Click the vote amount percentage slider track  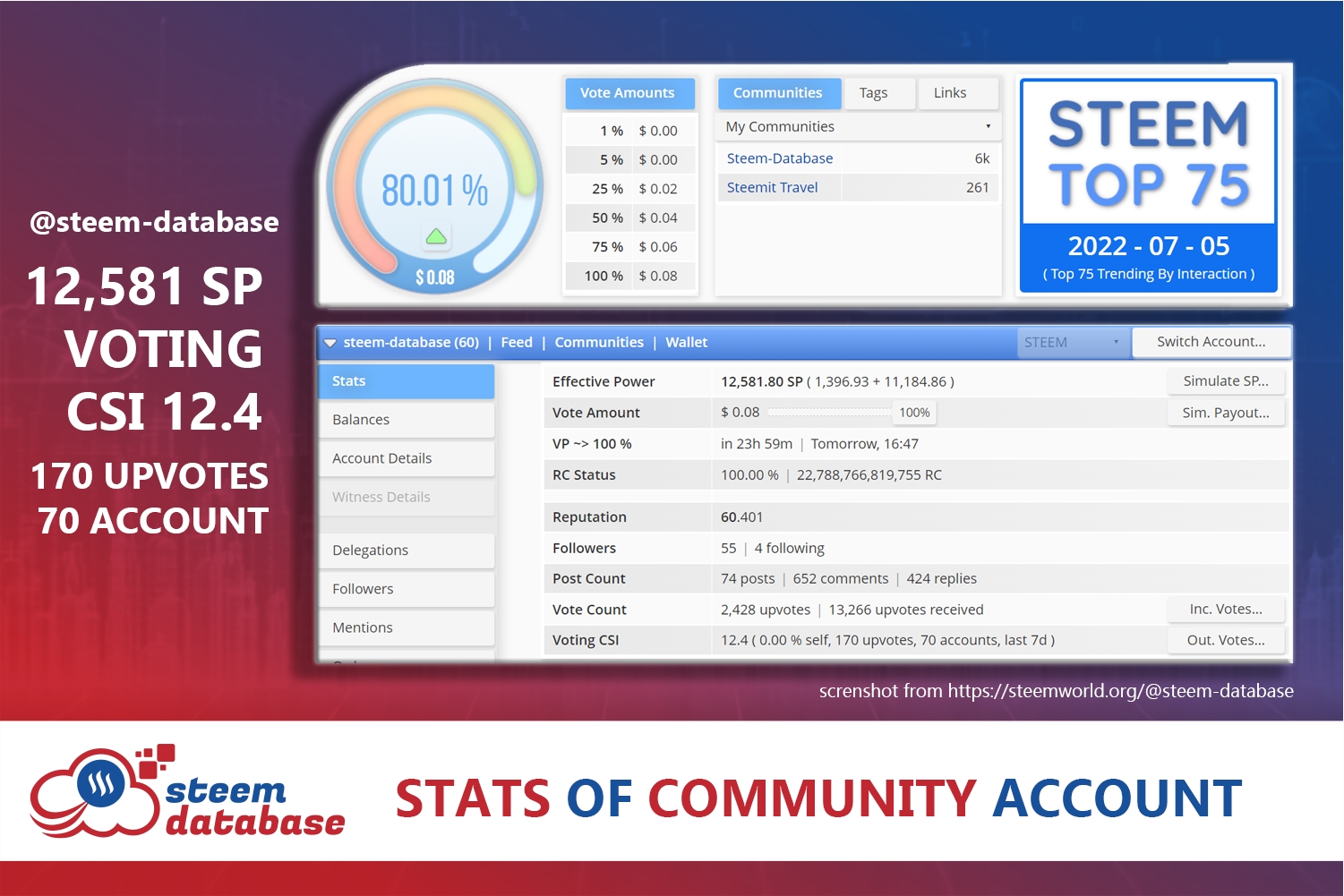pos(829,413)
